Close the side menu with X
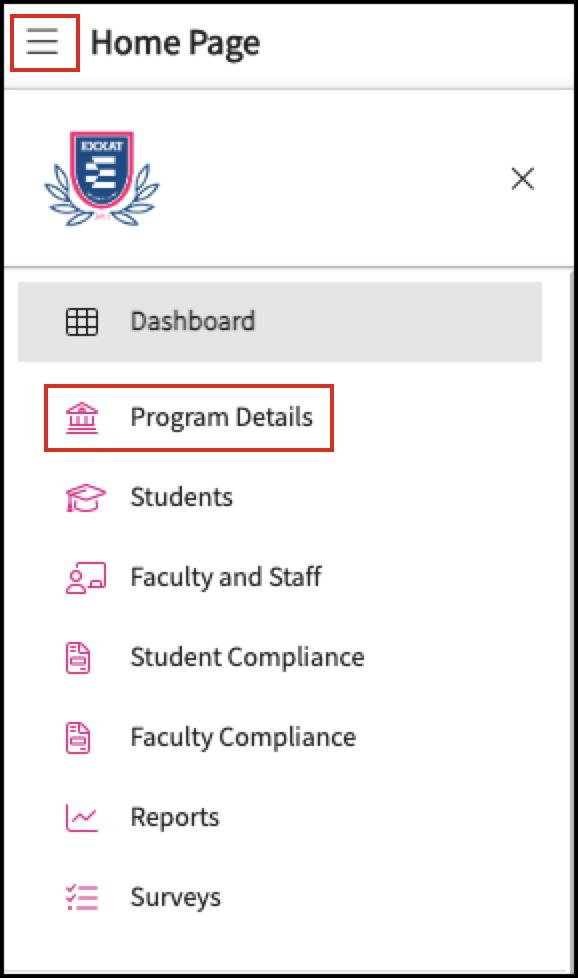The image size is (578, 978). [x=523, y=178]
